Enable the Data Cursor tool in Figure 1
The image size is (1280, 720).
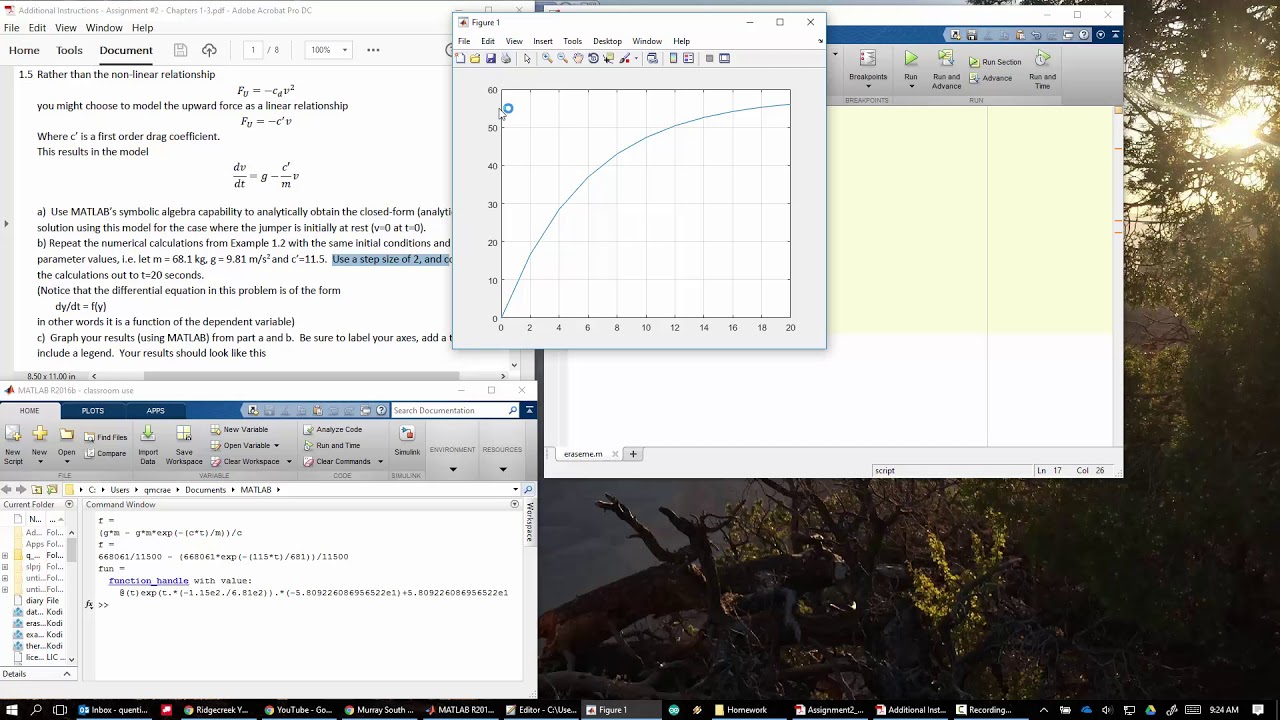pyautogui.click(x=608, y=58)
